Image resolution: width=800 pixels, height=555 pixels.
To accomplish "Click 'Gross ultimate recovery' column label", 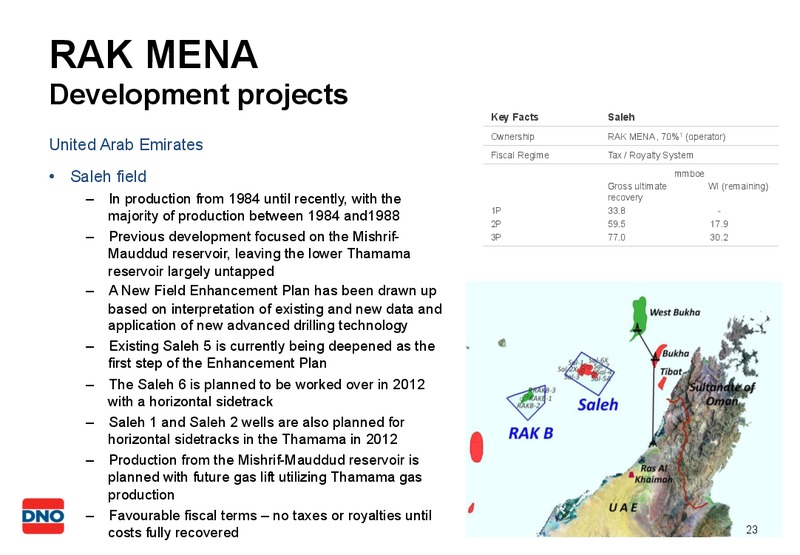I will coord(637,192).
